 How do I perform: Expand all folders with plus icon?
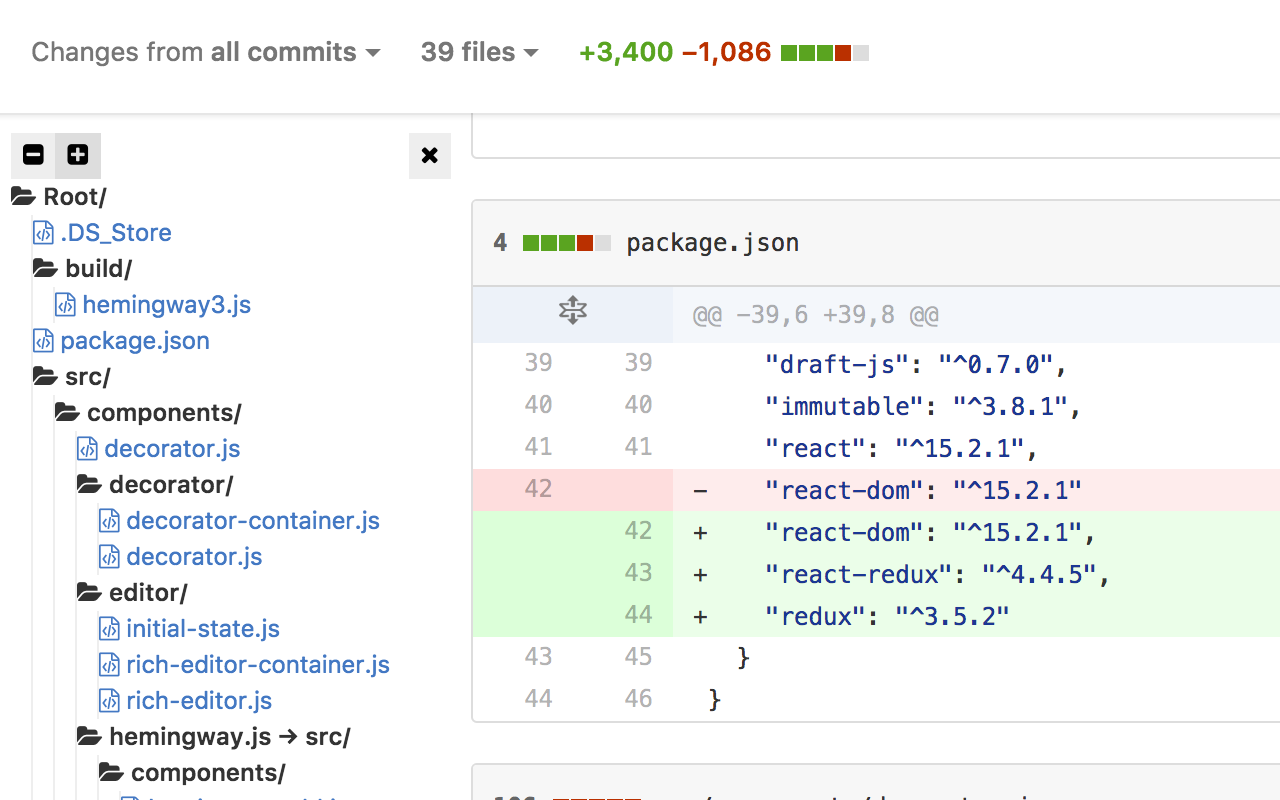coord(78,155)
